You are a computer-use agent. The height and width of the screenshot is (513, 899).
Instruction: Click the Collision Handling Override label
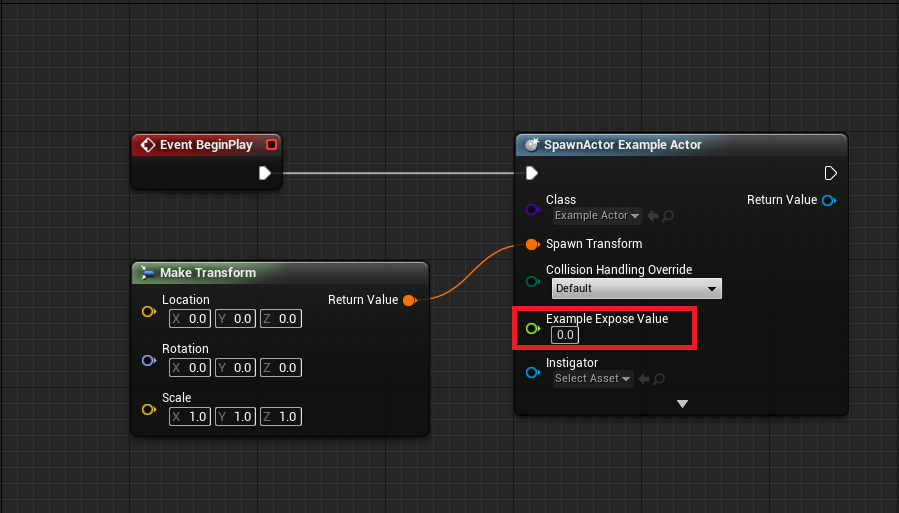coord(619,269)
